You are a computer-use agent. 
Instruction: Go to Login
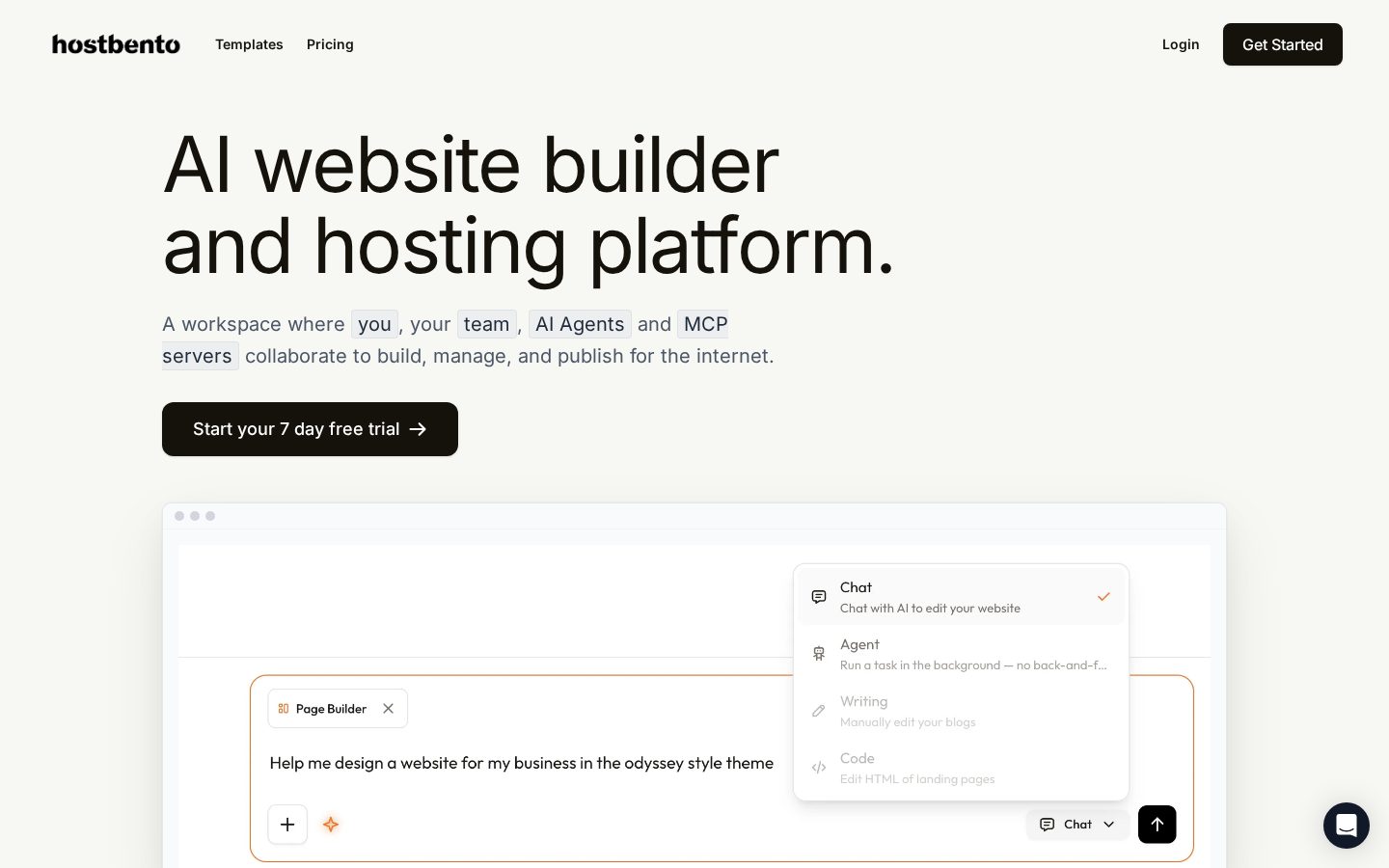click(1181, 44)
